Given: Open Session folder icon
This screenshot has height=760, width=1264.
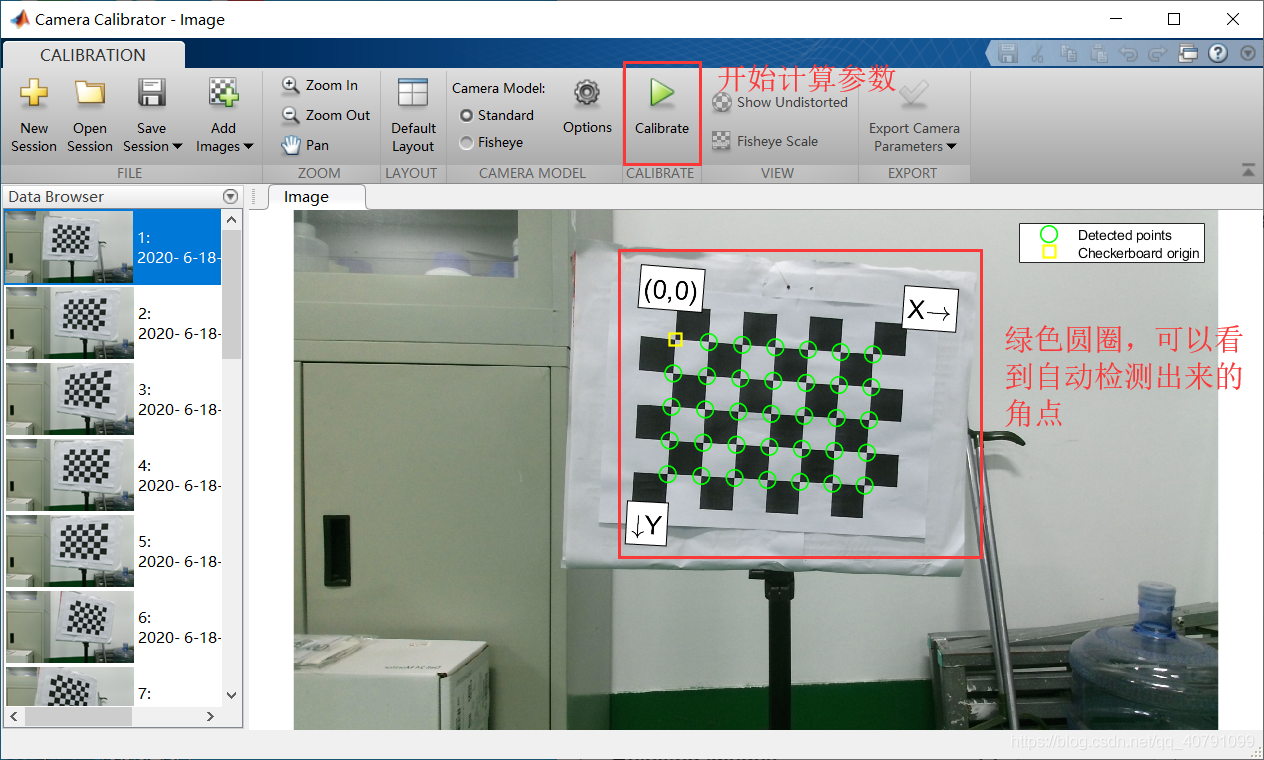Looking at the screenshot, I should tap(90, 93).
